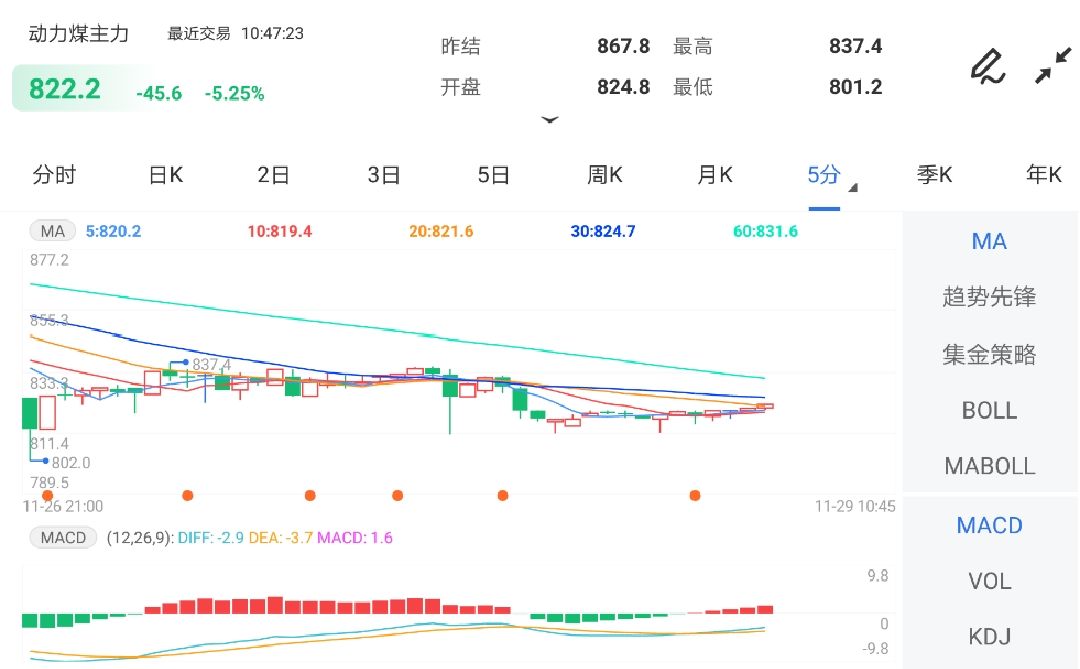Click the 最高 value 837.4 in header

[855, 46]
